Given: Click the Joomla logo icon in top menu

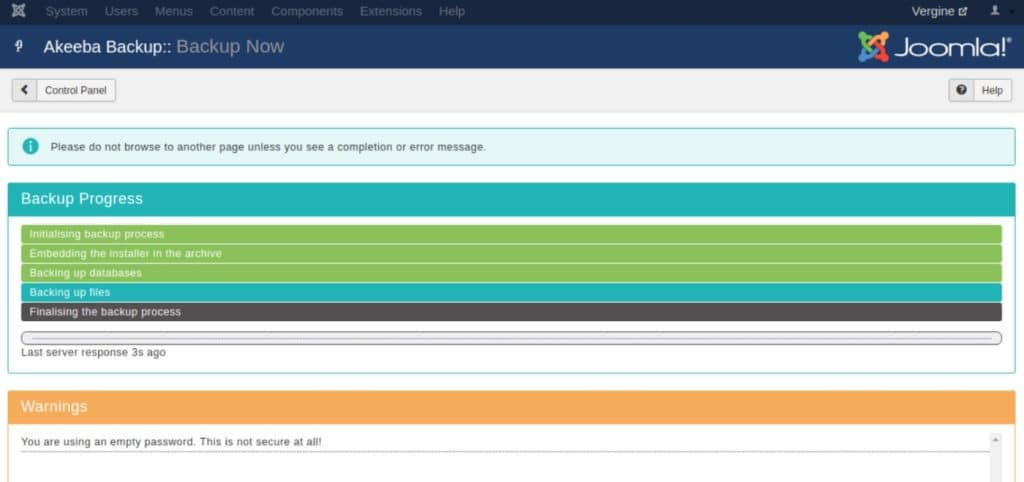Looking at the screenshot, I should 18,11.
